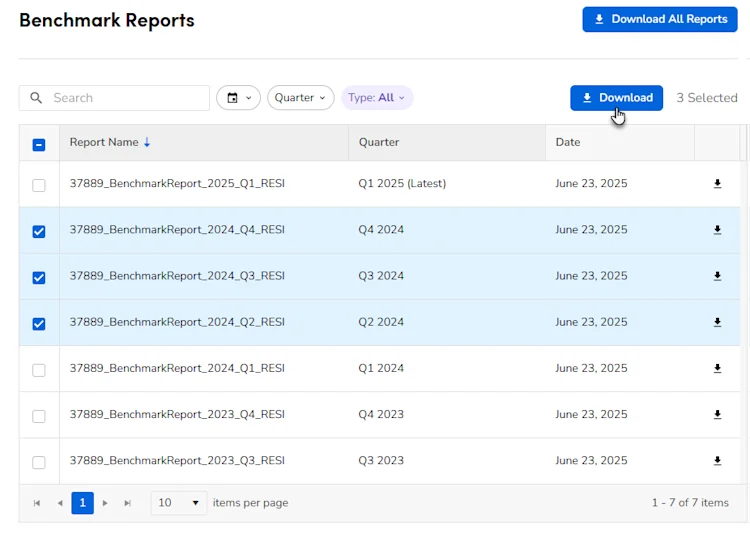Uncheck the 2024_Q2_RESI report checkbox
This screenshot has height=538, width=750.
(x=39, y=324)
